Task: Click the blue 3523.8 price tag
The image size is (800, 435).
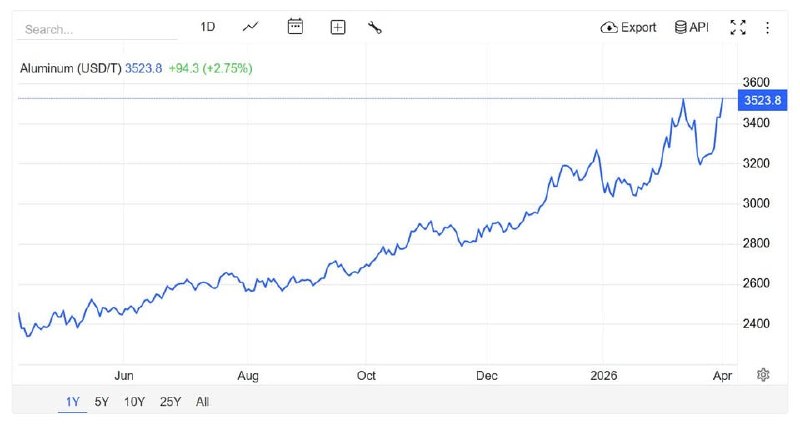Action: tap(757, 100)
